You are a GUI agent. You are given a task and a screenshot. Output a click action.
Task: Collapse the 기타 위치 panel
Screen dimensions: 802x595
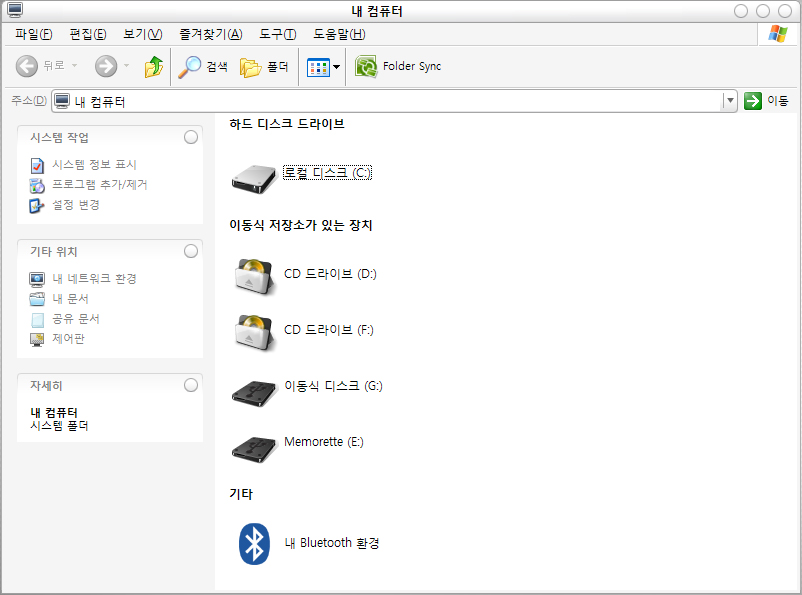click(x=191, y=251)
